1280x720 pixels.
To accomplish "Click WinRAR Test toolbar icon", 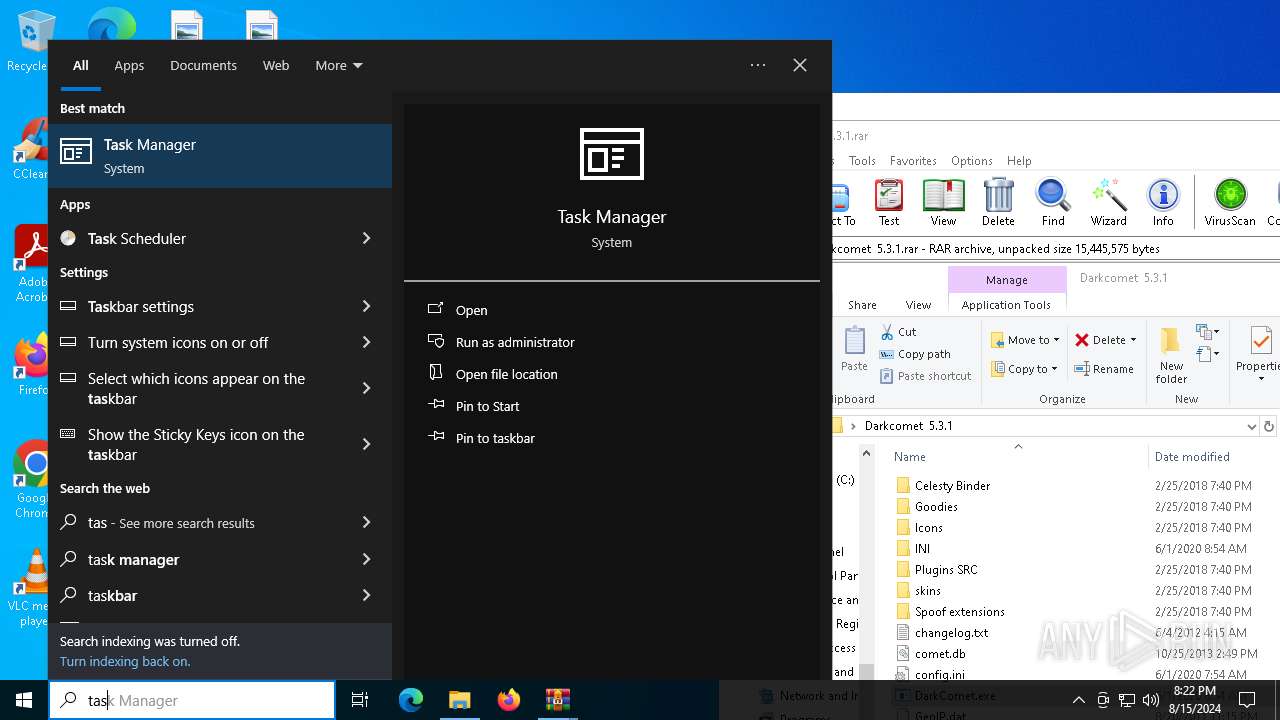I will (888, 203).
